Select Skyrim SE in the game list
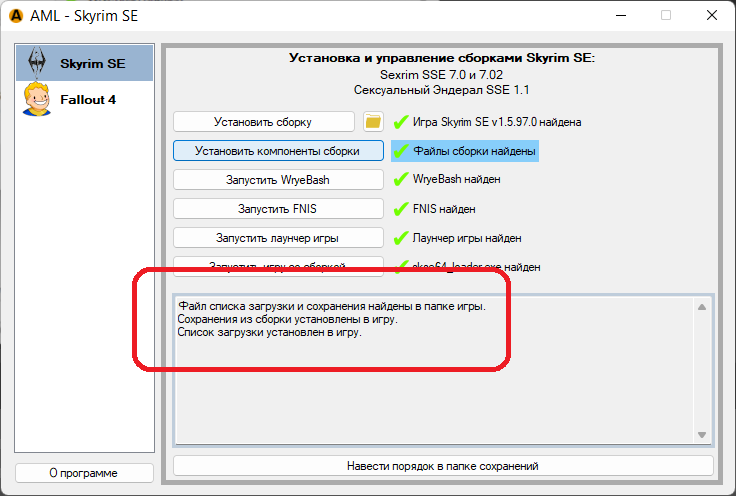 tap(92, 63)
